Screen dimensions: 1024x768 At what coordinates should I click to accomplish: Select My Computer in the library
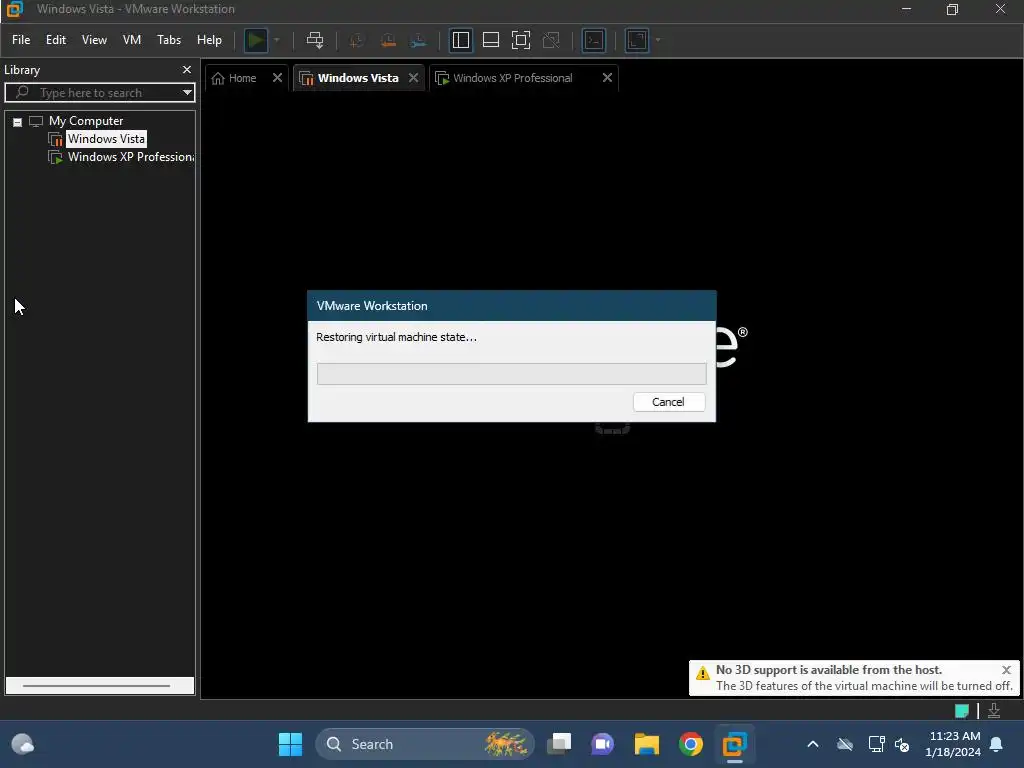point(86,121)
